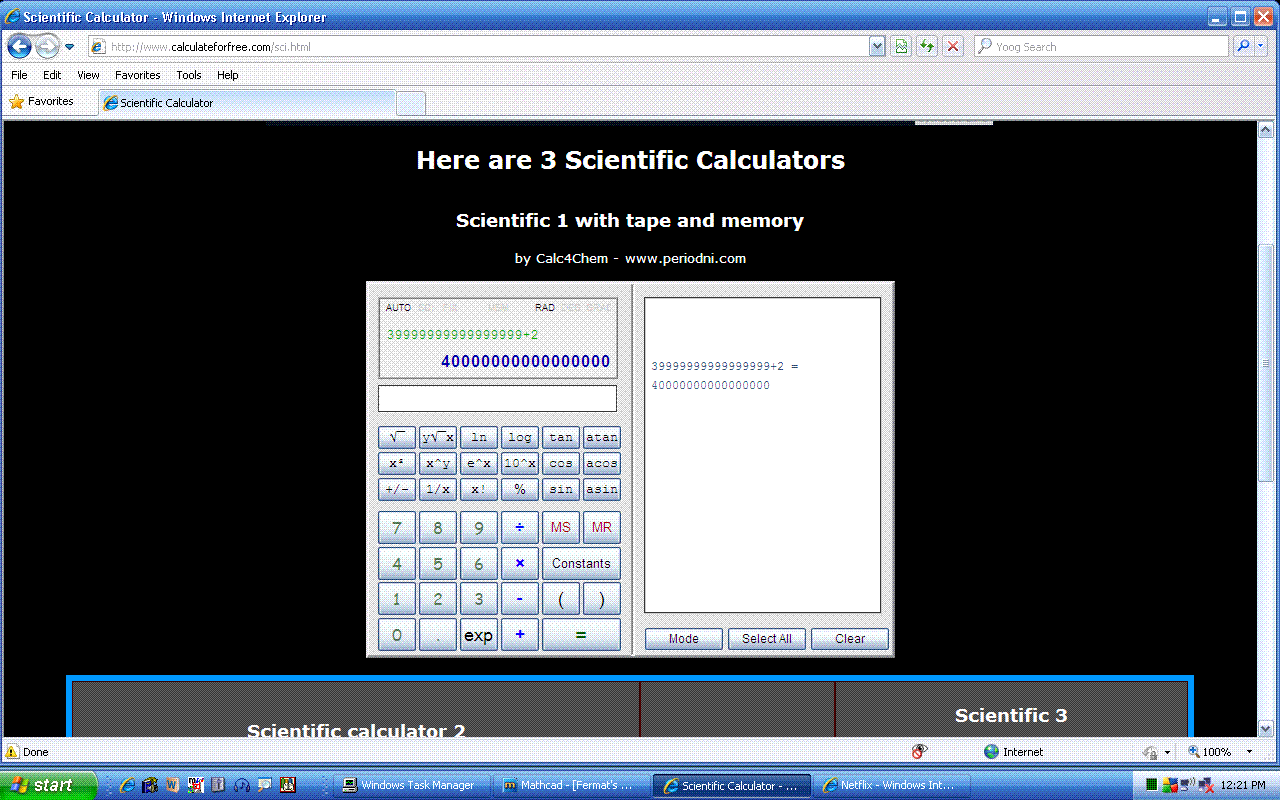The height and width of the screenshot is (800, 1280).
Task: Click the Yoog Search box
Action: coord(1102,47)
